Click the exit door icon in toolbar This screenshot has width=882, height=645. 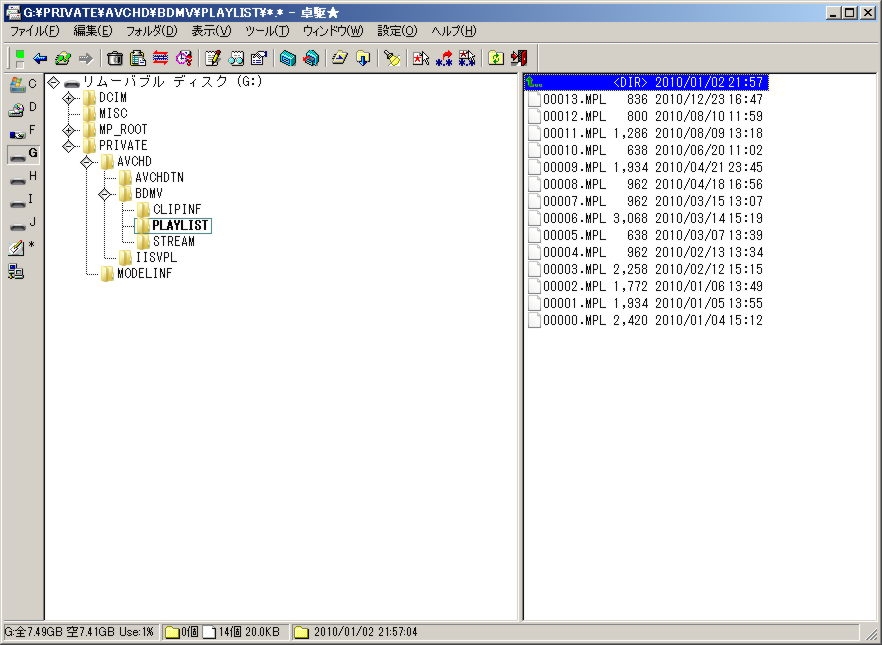(x=518, y=58)
